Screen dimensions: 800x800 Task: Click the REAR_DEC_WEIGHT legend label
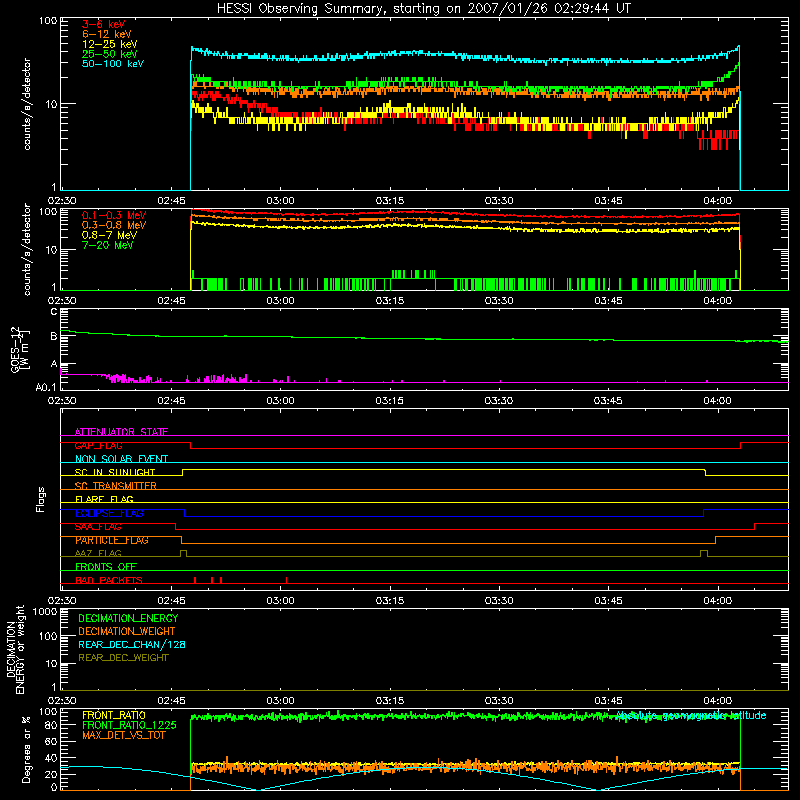coord(123,658)
